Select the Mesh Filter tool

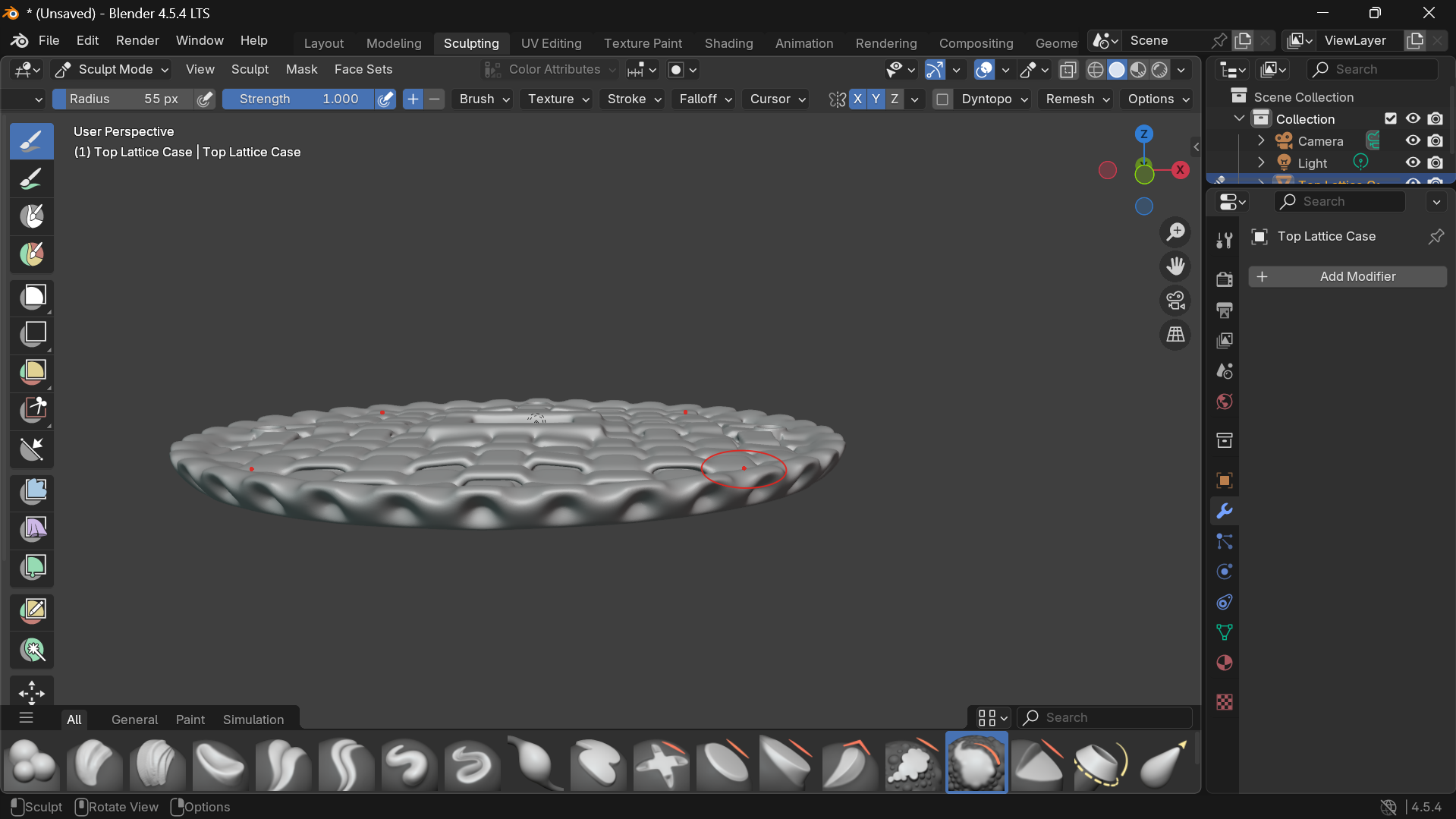[x=32, y=491]
